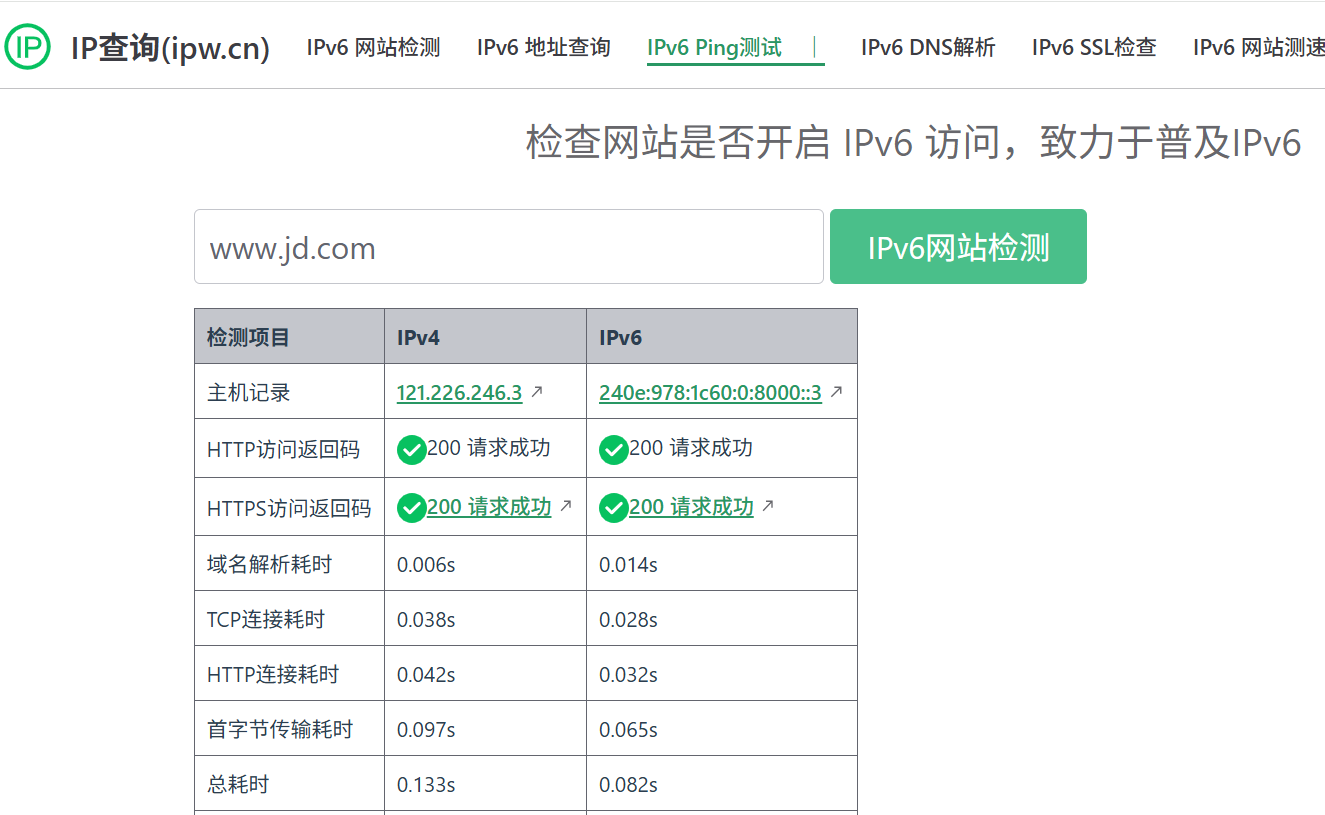1325x815 pixels.
Task: Follow the IPv6 HTTPS 200 请求成功 link
Action: pyautogui.click(x=691, y=507)
